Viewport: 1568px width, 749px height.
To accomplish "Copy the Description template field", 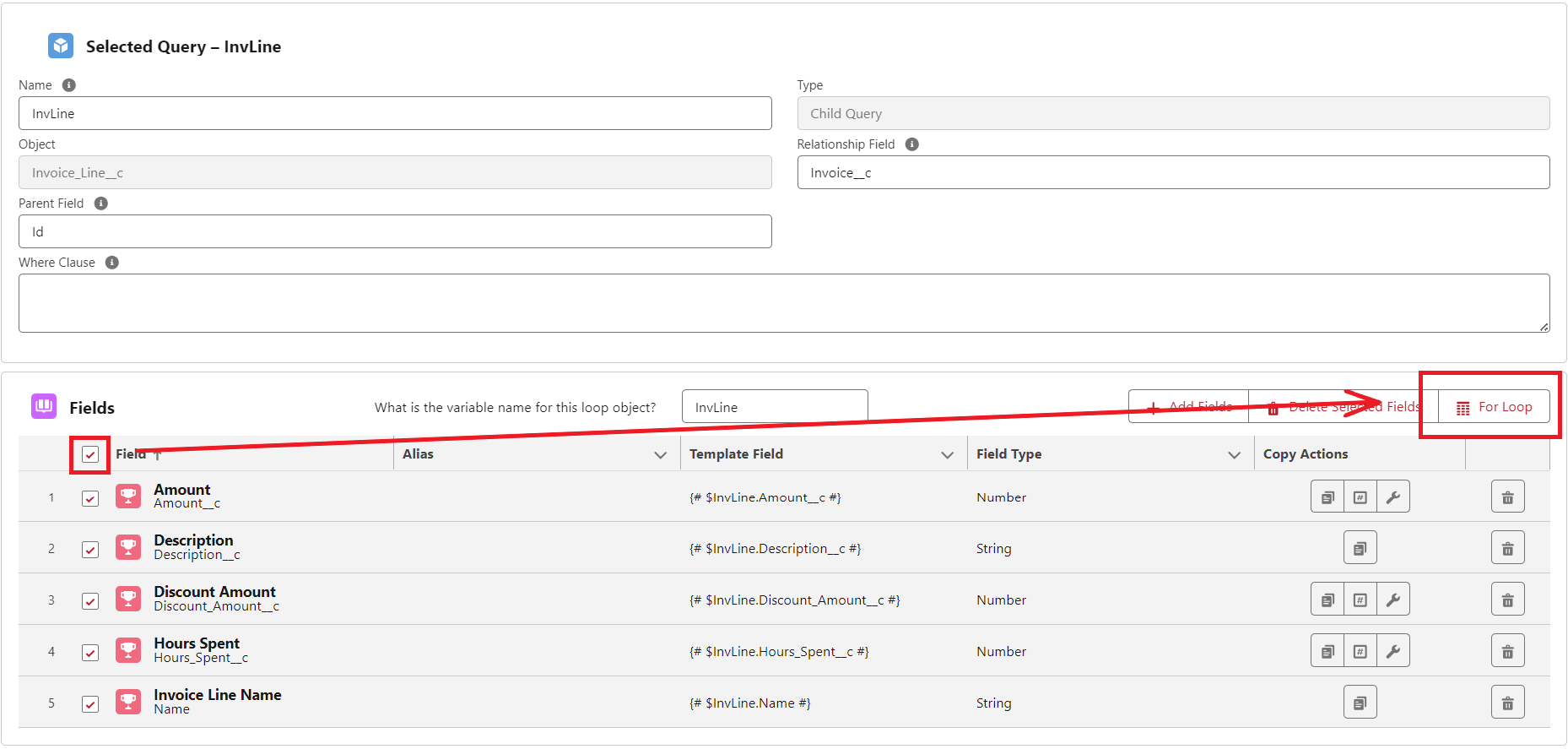I will 1360,549.
